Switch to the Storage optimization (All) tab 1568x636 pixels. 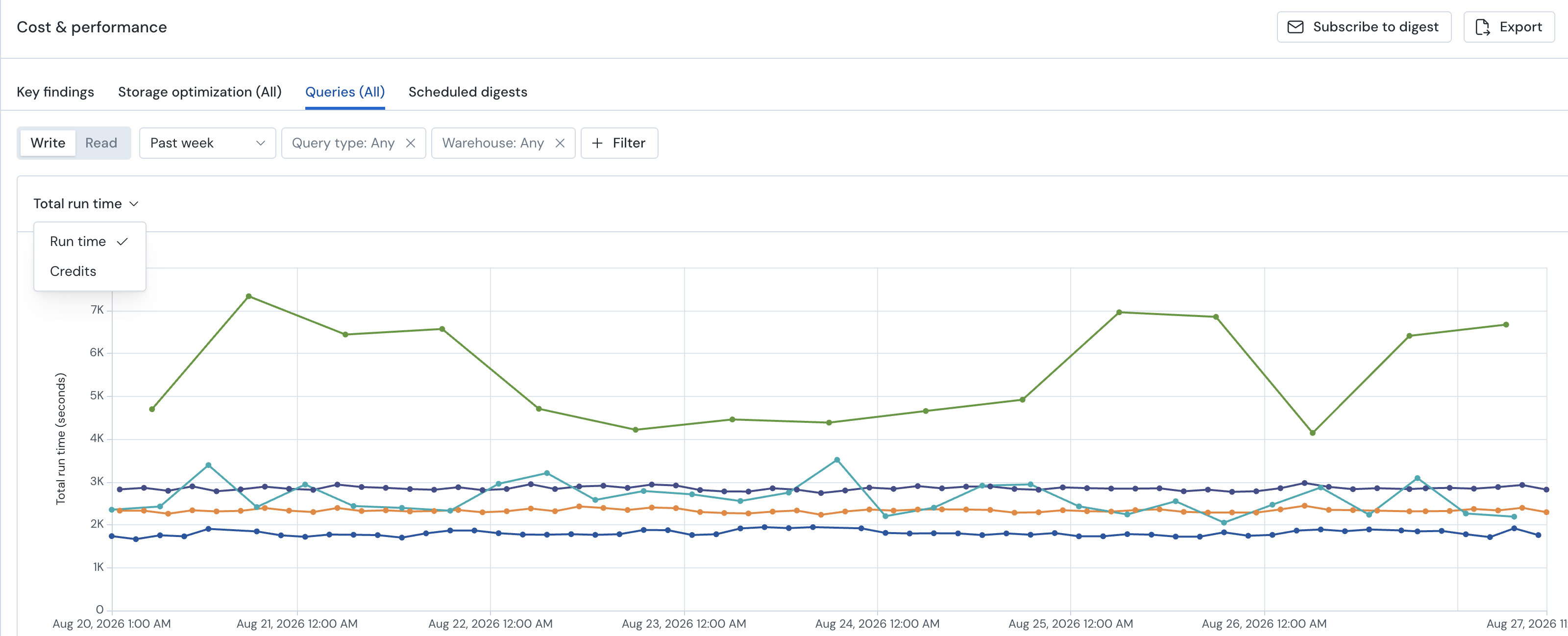click(x=199, y=92)
